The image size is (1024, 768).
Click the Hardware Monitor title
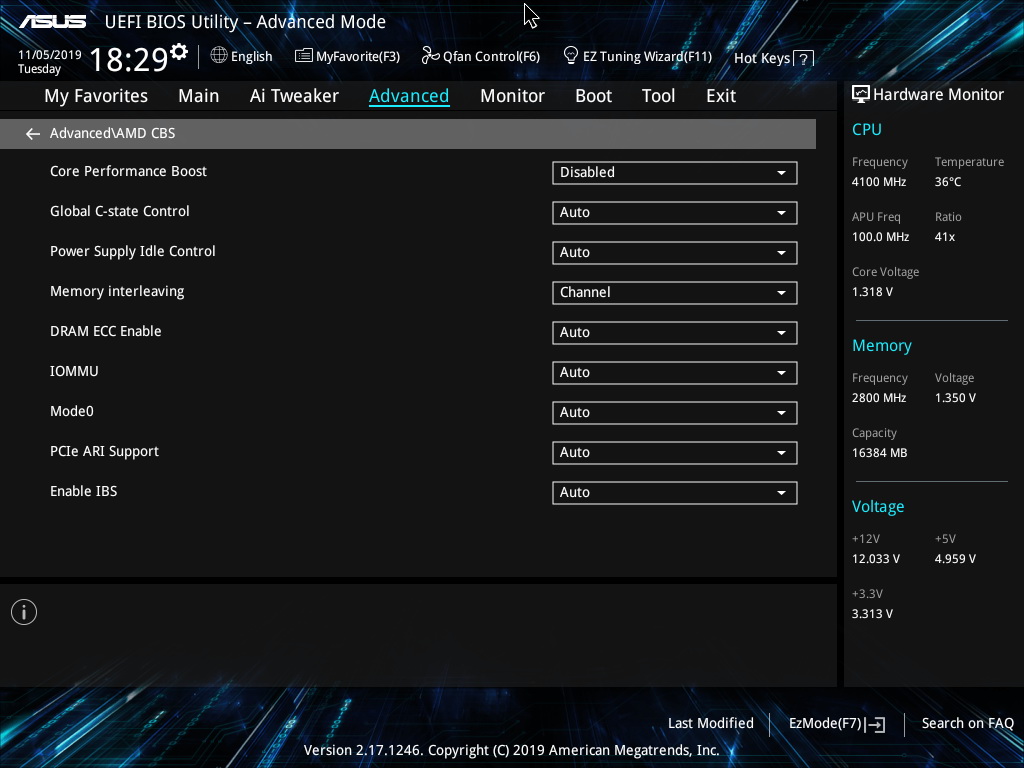[x=938, y=95]
